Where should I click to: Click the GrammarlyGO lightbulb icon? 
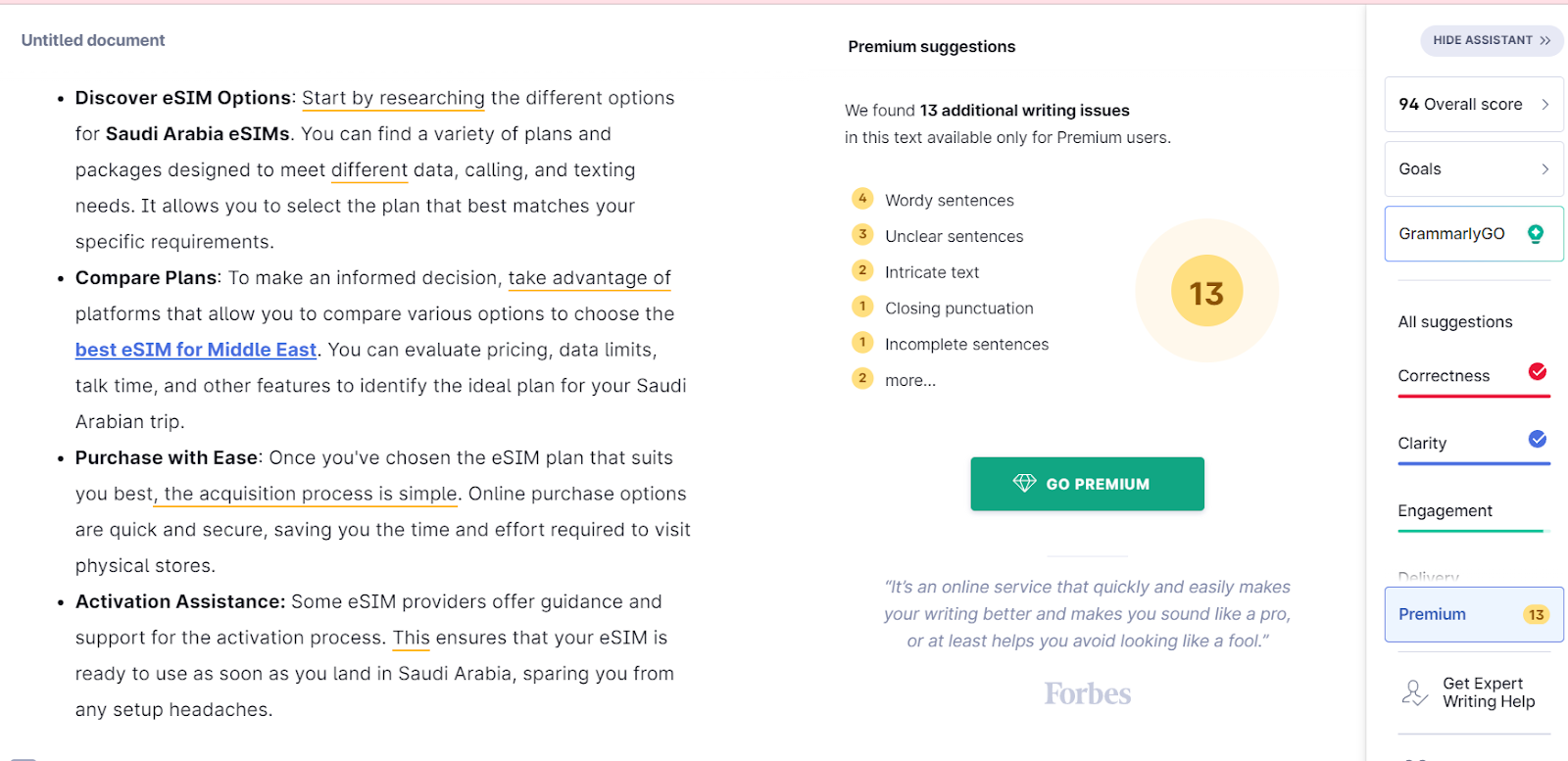tap(1535, 234)
